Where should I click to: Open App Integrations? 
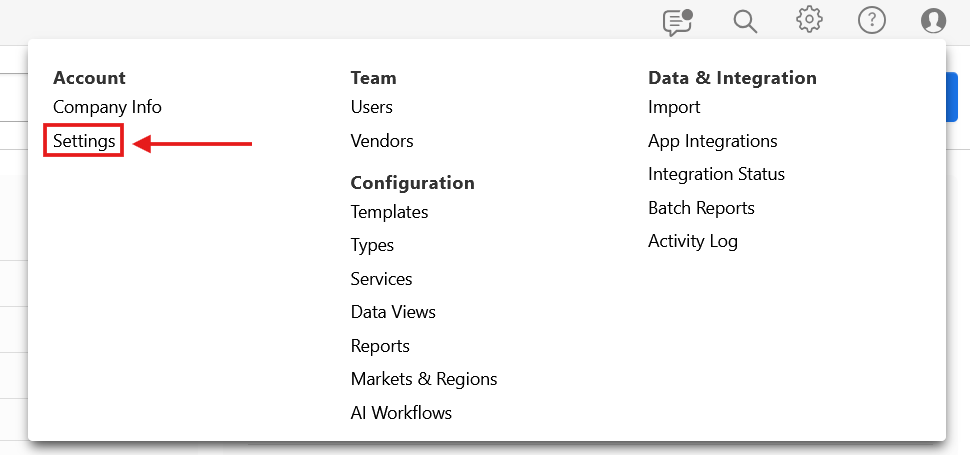[712, 141]
